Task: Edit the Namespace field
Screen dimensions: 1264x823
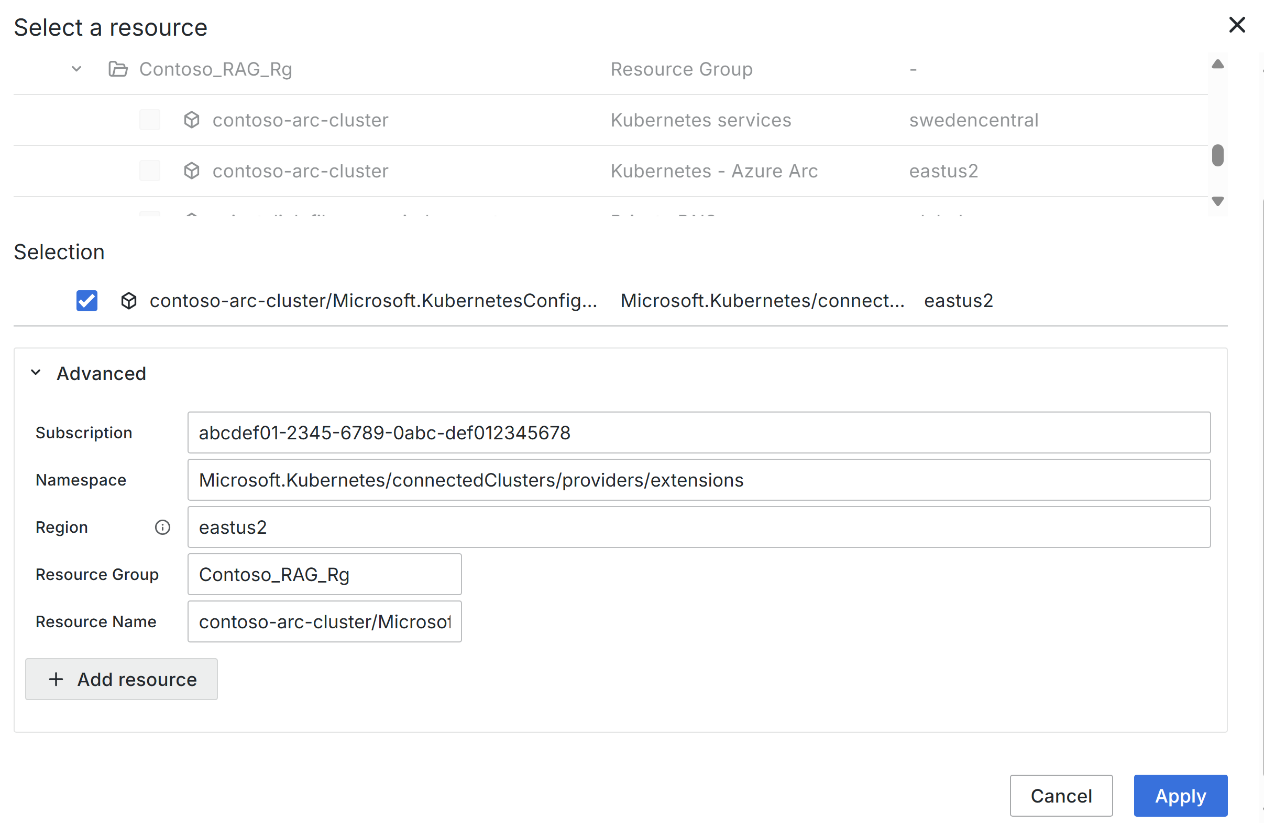Action: (x=699, y=480)
